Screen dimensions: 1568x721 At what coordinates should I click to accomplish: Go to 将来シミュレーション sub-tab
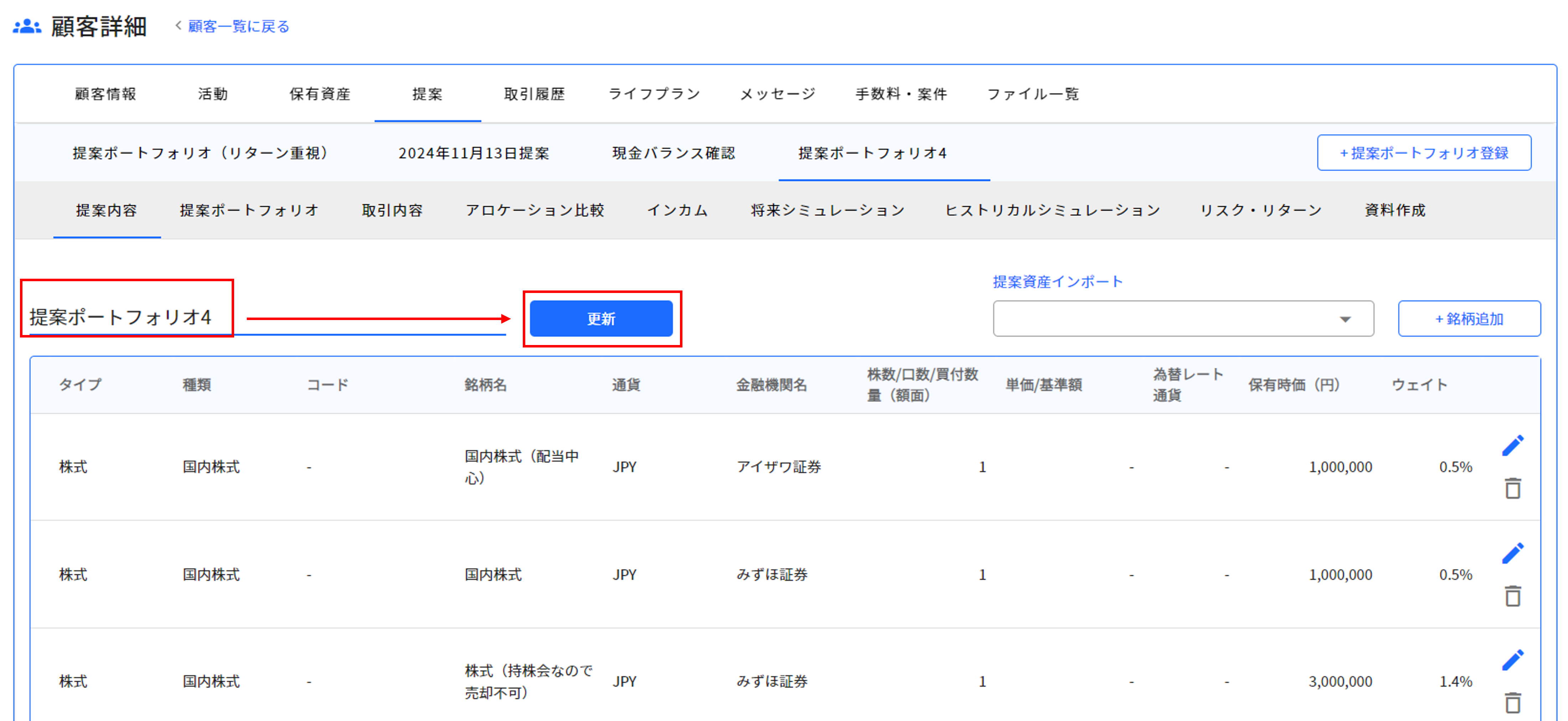[827, 210]
